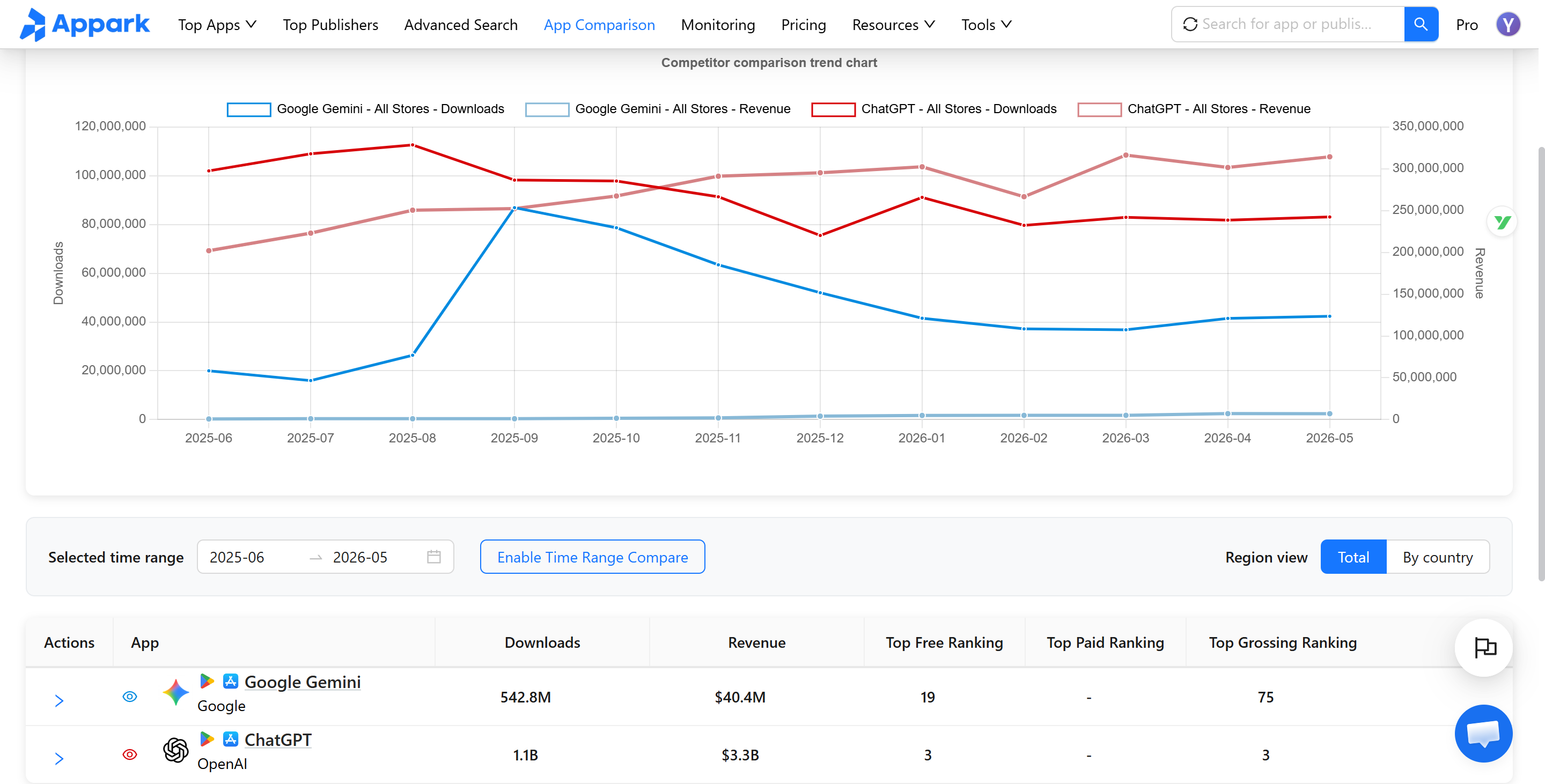Screen dimensions: 1545x784
Task: Click the Pro label
Action: [1467, 25]
